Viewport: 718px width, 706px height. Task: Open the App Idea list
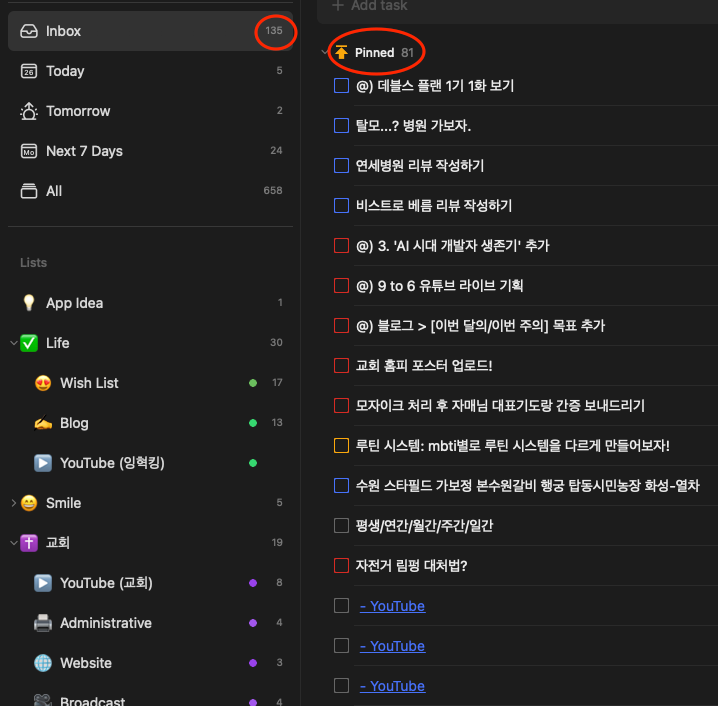(x=150, y=303)
